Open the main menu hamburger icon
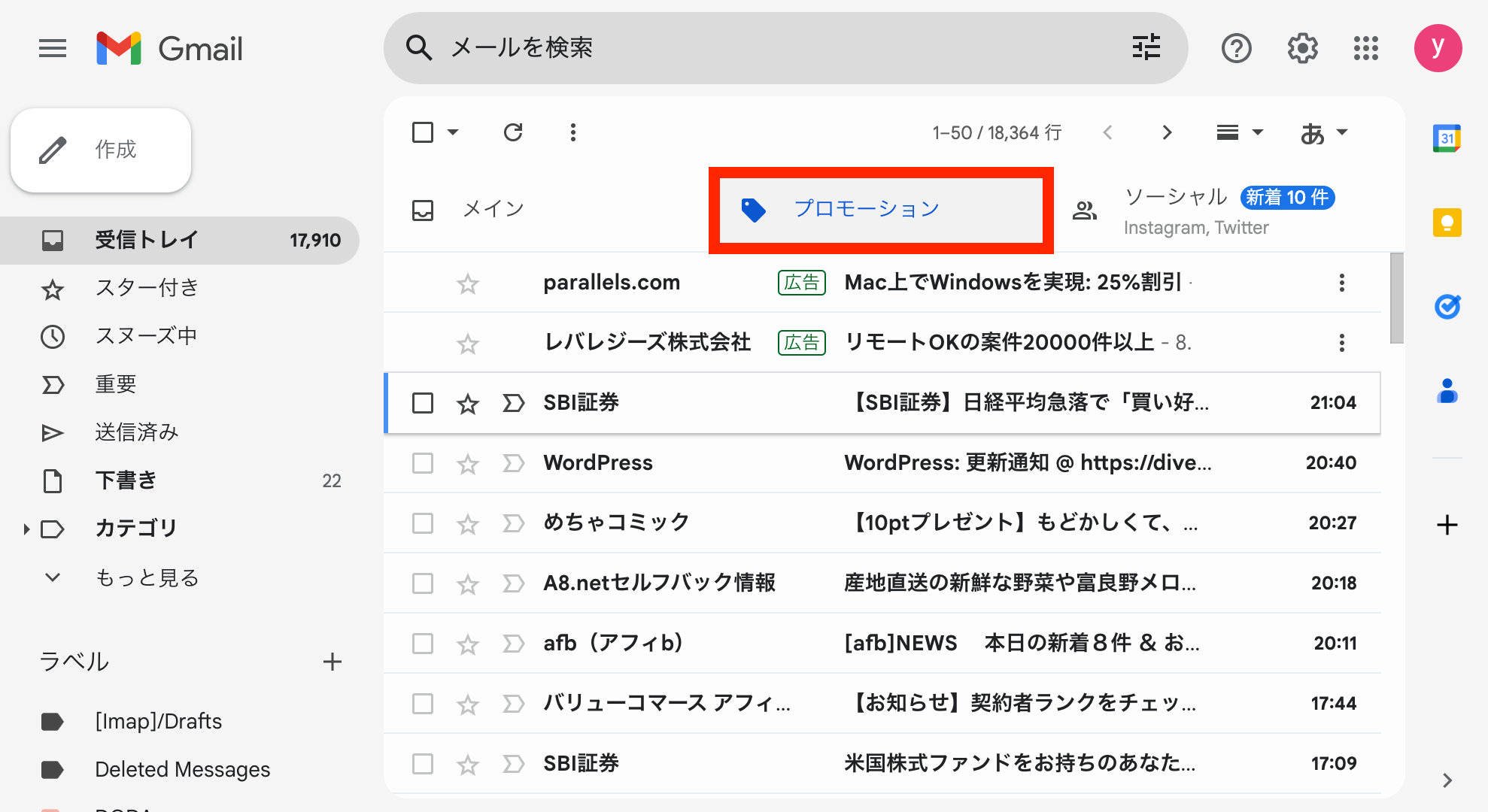The image size is (1488, 812). 53,49
